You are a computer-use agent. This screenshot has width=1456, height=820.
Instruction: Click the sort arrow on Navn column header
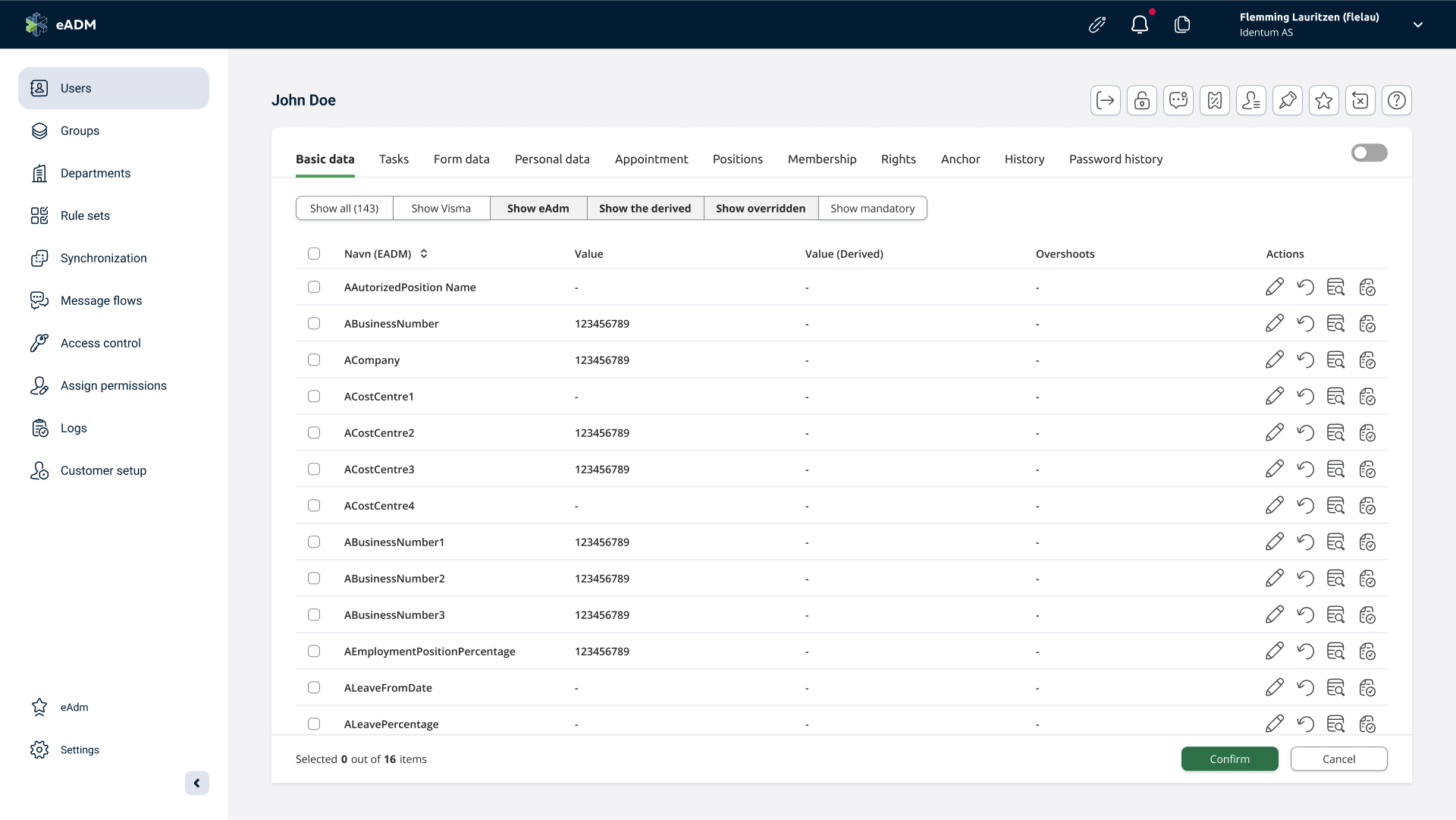423,253
